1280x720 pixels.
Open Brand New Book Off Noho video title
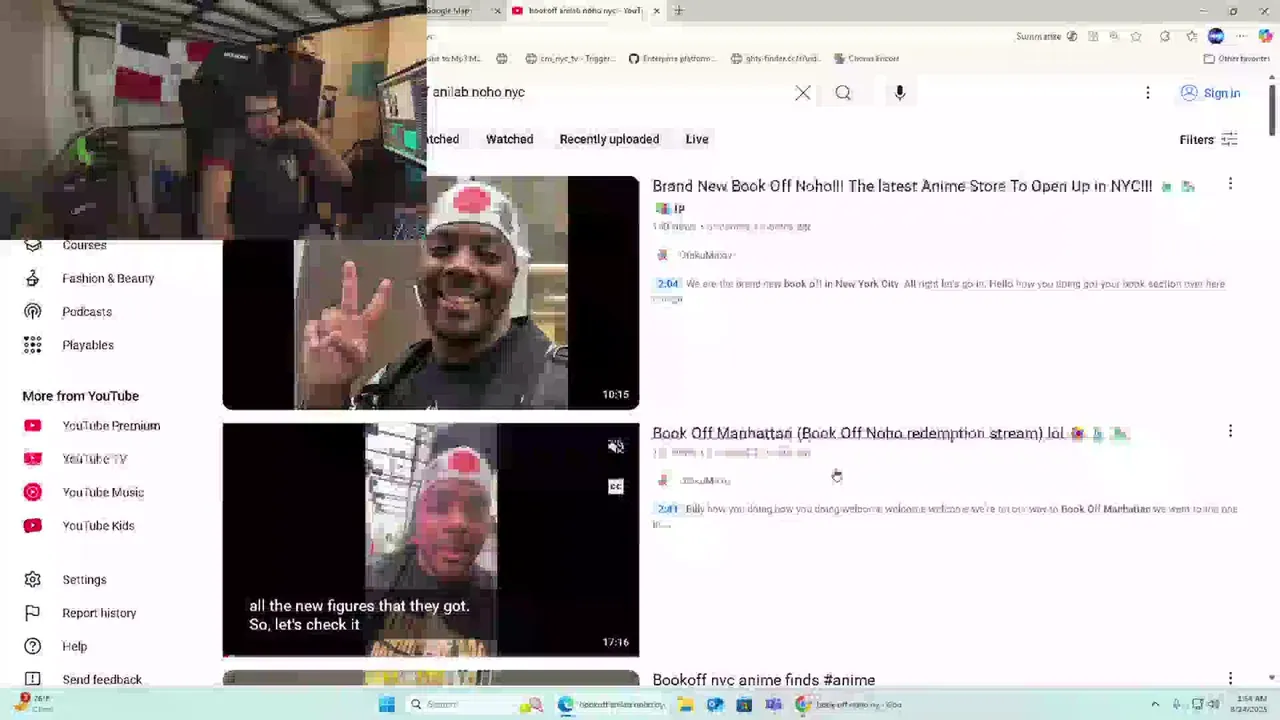point(902,186)
